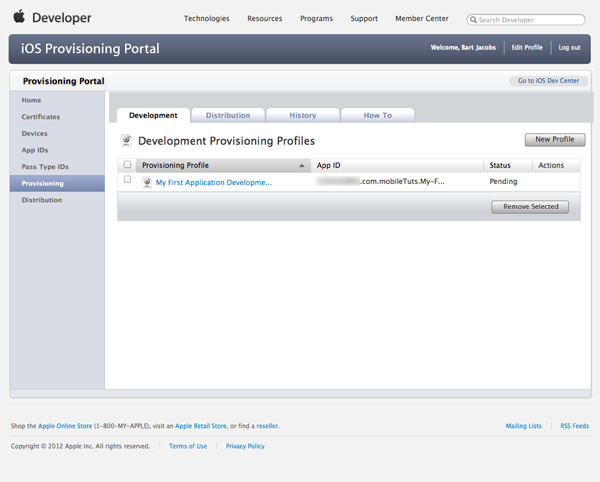Click the Pending status text
The width and height of the screenshot is (600, 482).
pyautogui.click(x=503, y=181)
